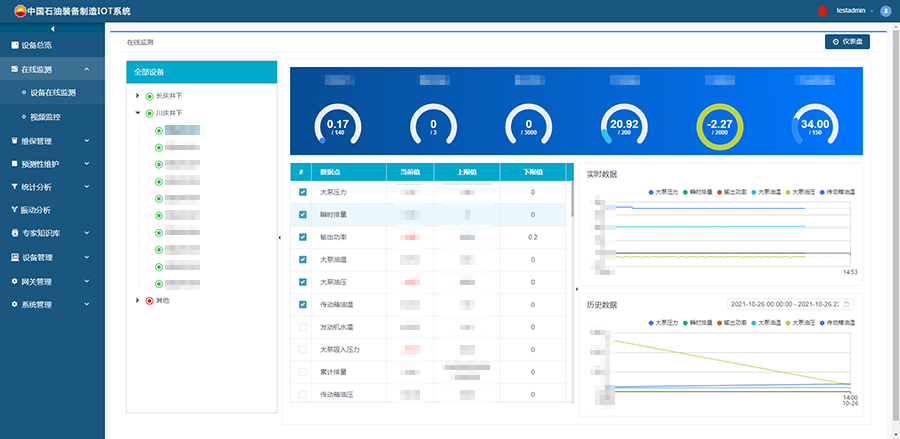Expand the 预测性维护 menu chevron
This screenshot has height=439, width=900.
(x=87, y=164)
